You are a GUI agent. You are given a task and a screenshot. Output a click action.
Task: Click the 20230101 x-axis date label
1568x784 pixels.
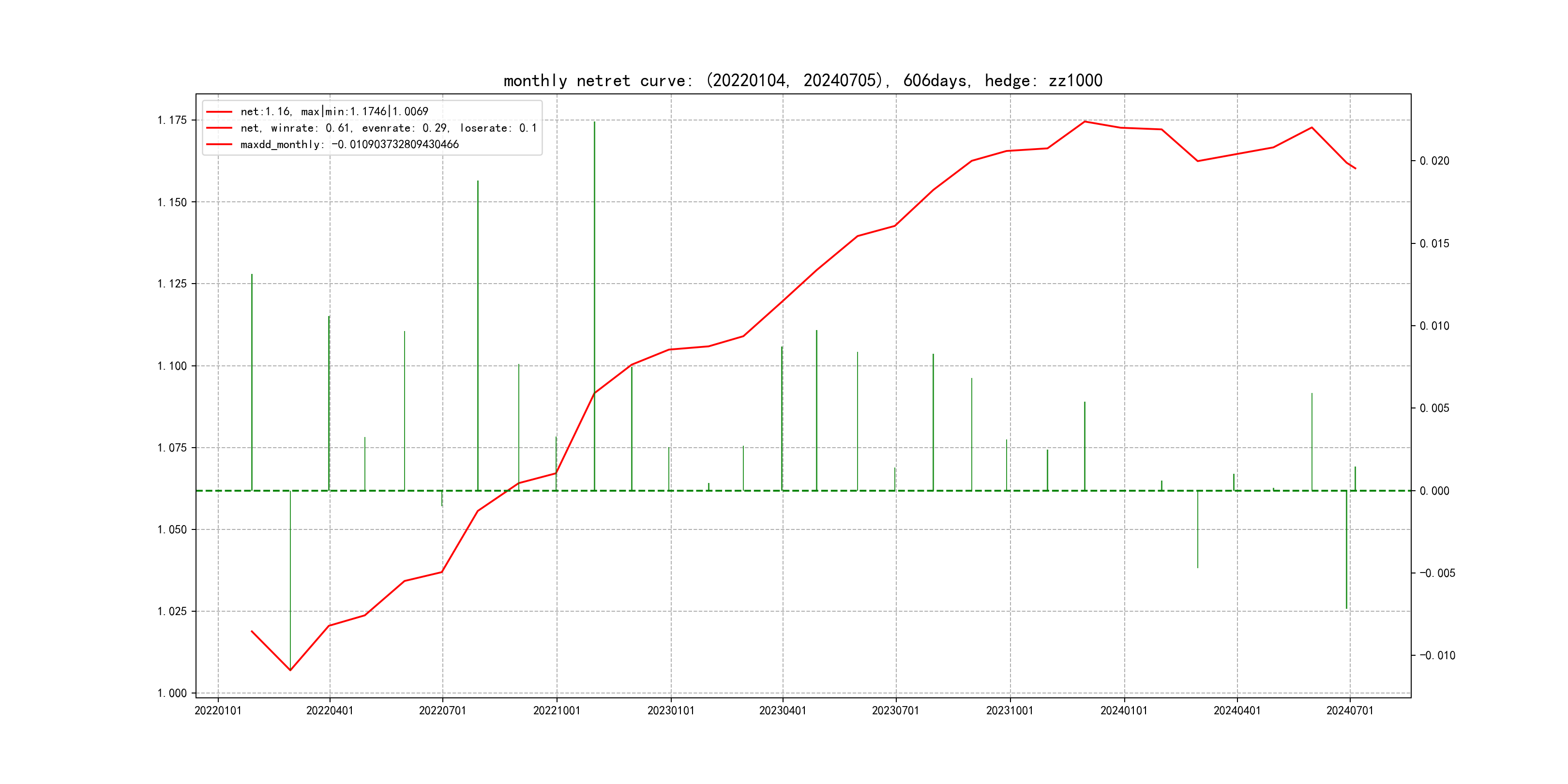coord(671,711)
